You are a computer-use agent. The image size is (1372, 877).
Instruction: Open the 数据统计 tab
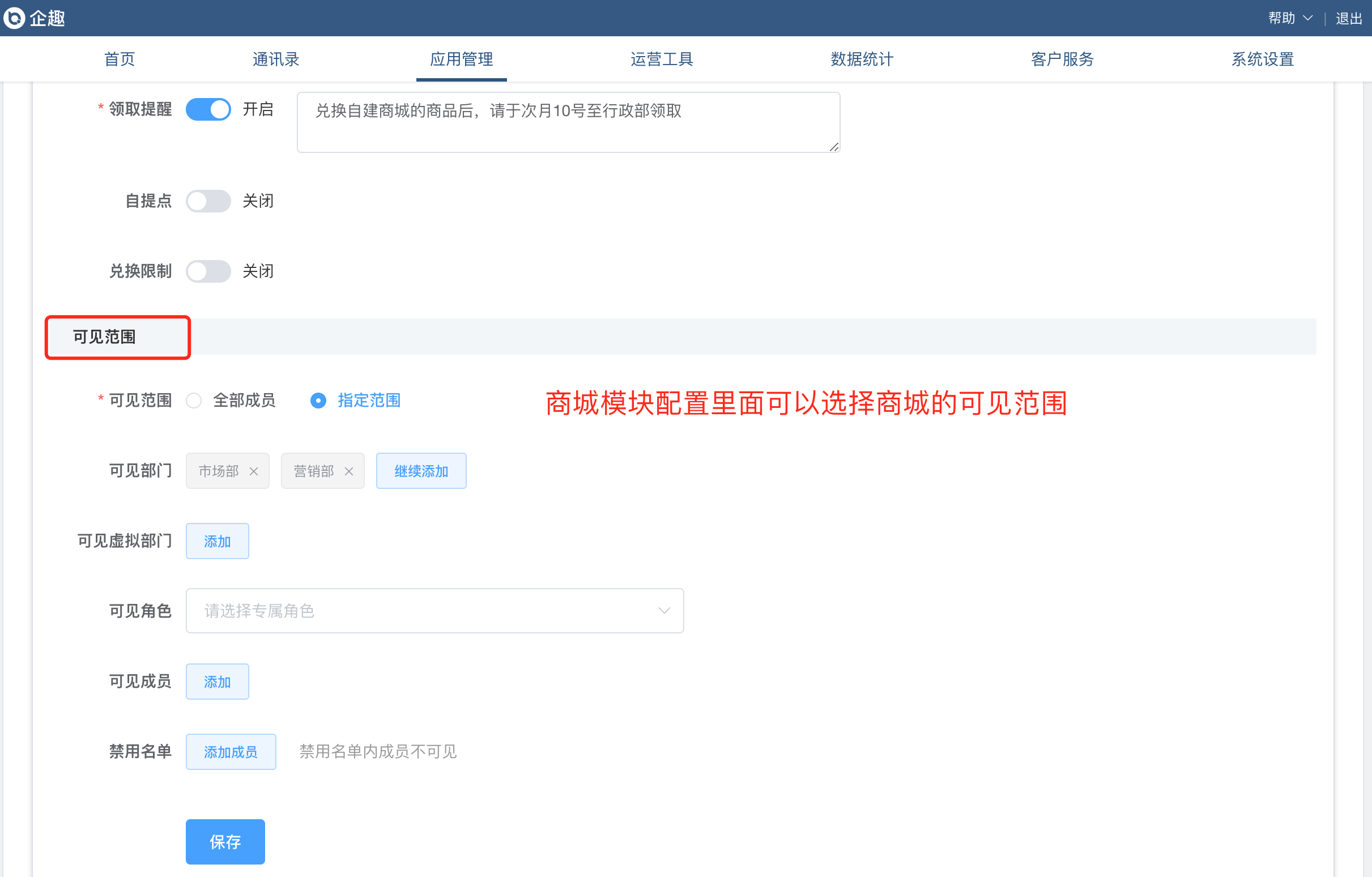point(862,59)
